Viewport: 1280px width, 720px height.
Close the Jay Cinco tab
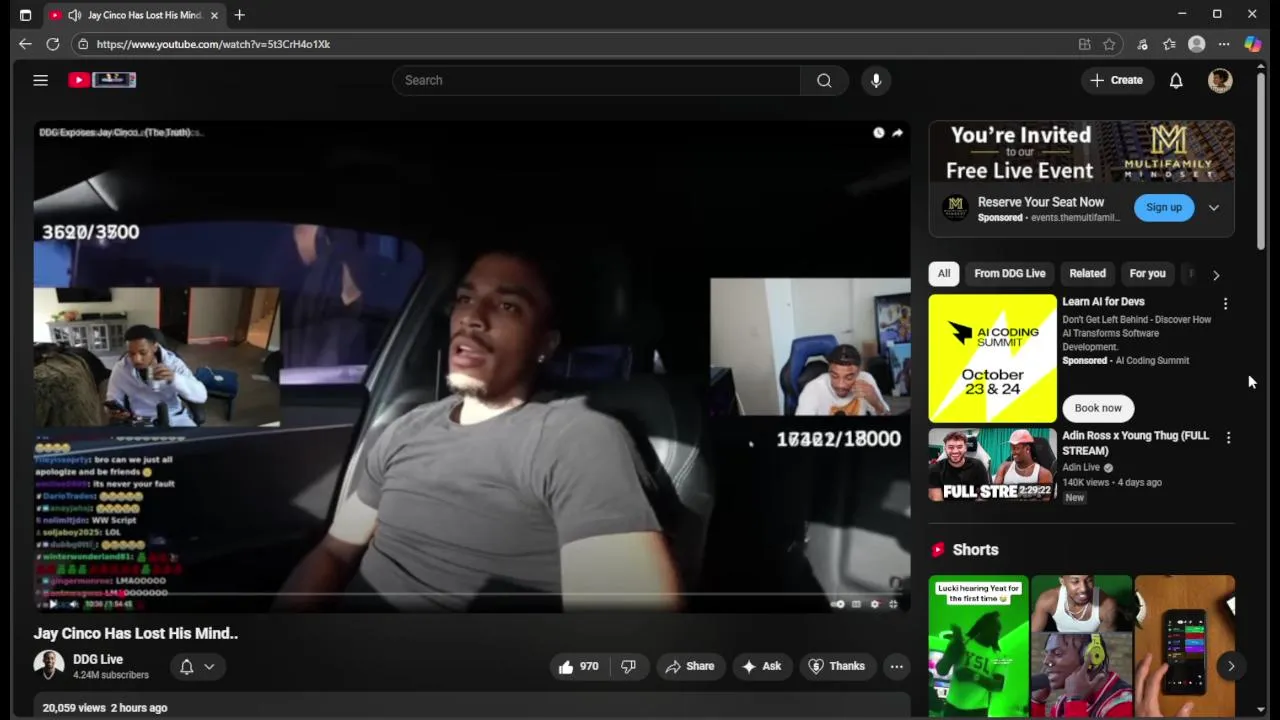[214, 15]
